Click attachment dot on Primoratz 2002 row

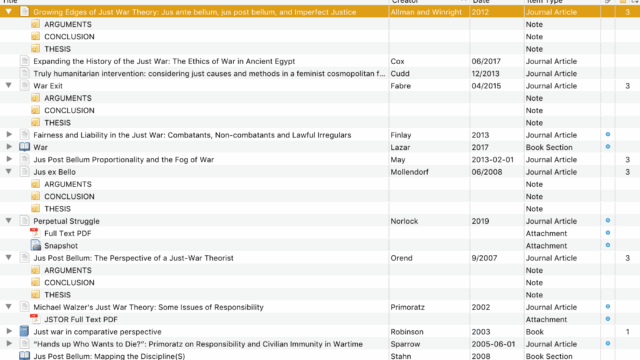[x=608, y=307]
